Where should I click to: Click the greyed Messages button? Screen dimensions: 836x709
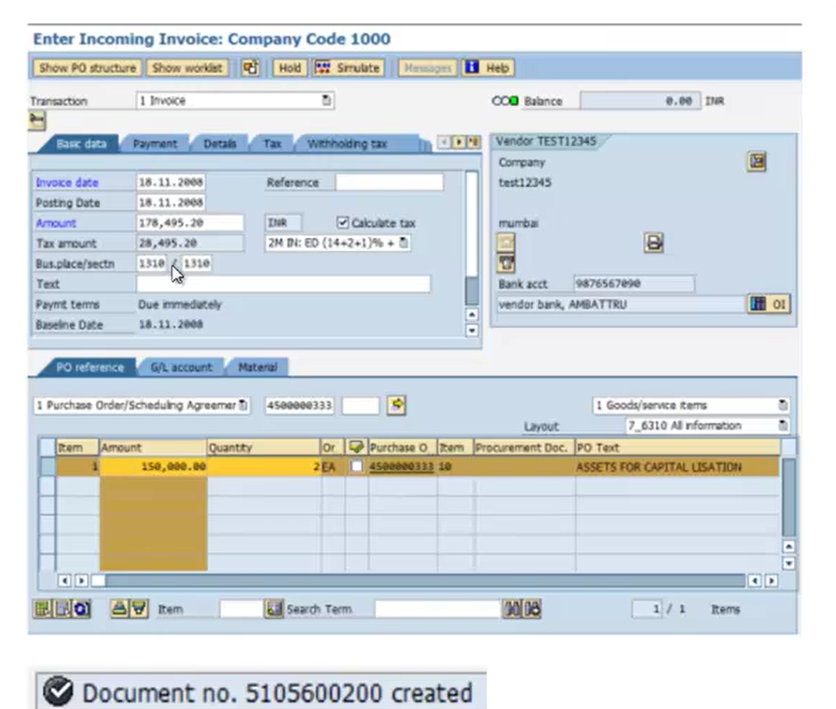pyautogui.click(x=428, y=68)
